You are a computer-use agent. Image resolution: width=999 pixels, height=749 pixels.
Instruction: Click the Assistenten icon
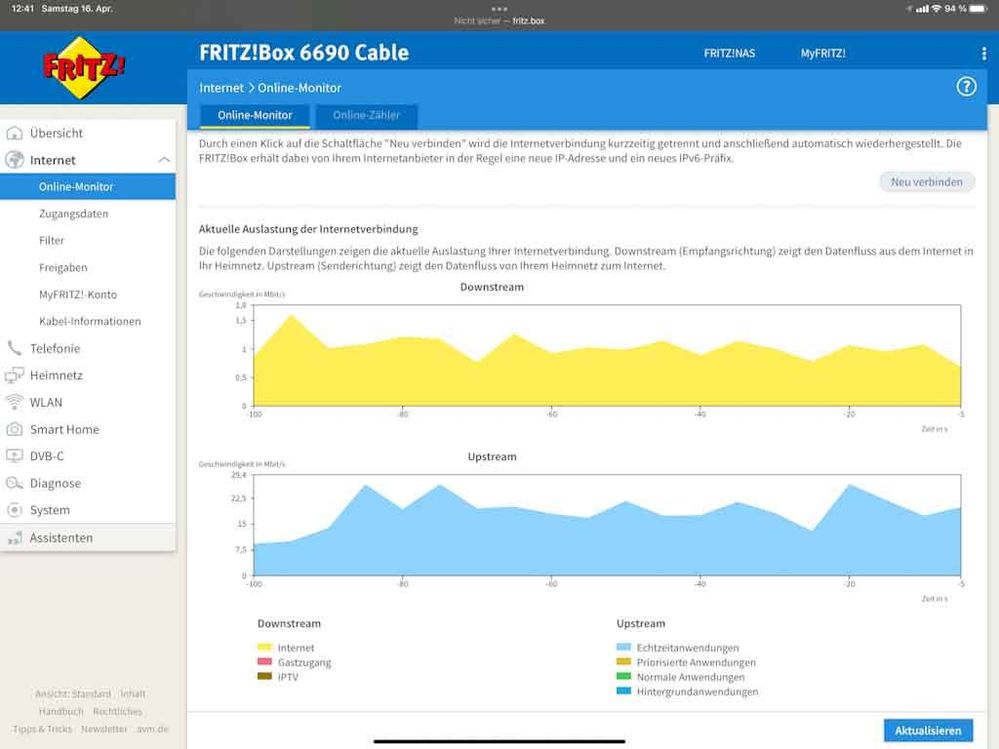click(x=14, y=538)
